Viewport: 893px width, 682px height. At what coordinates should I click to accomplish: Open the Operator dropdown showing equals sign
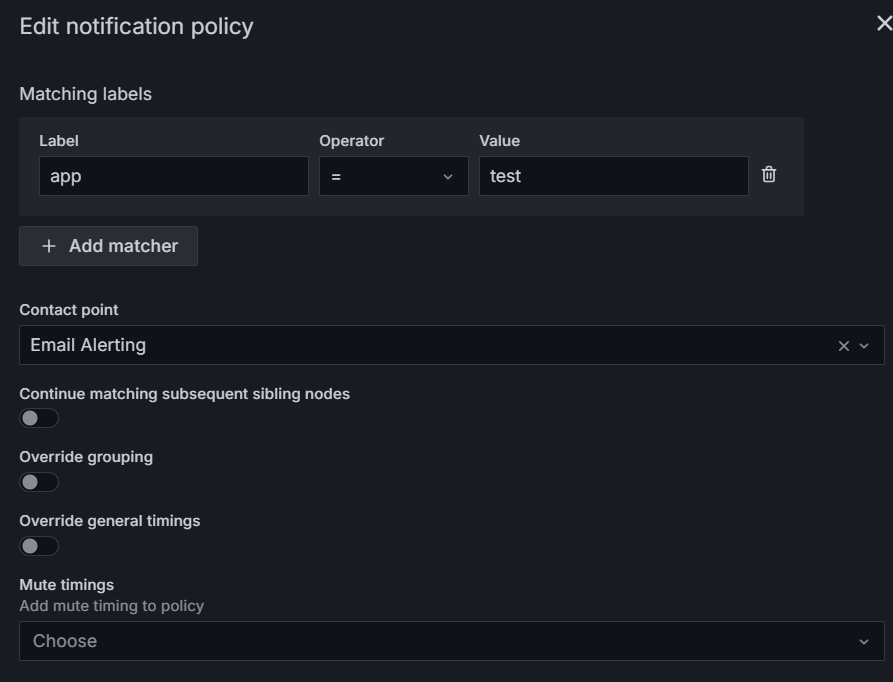coord(385,176)
